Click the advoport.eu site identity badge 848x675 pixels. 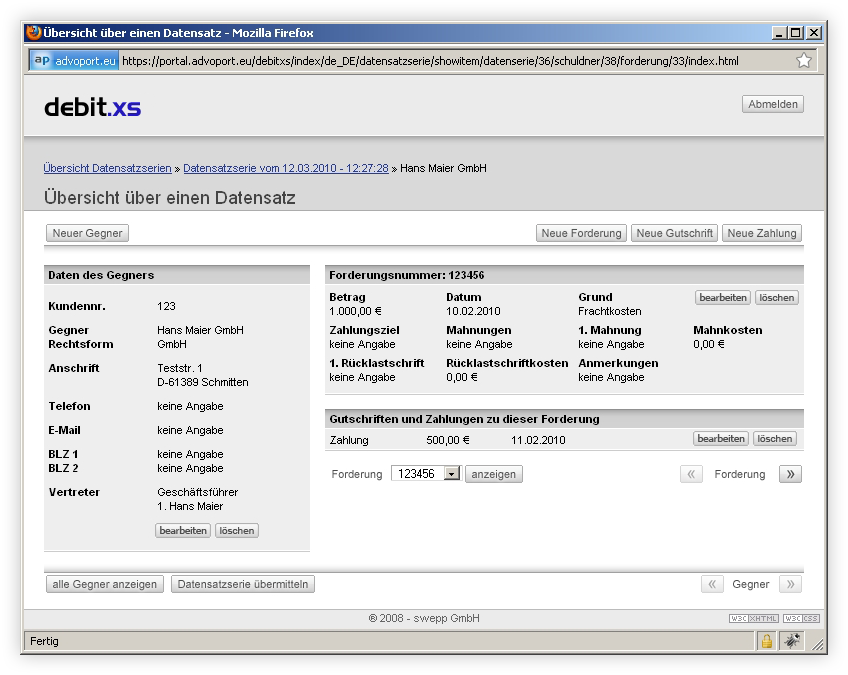pos(74,61)
